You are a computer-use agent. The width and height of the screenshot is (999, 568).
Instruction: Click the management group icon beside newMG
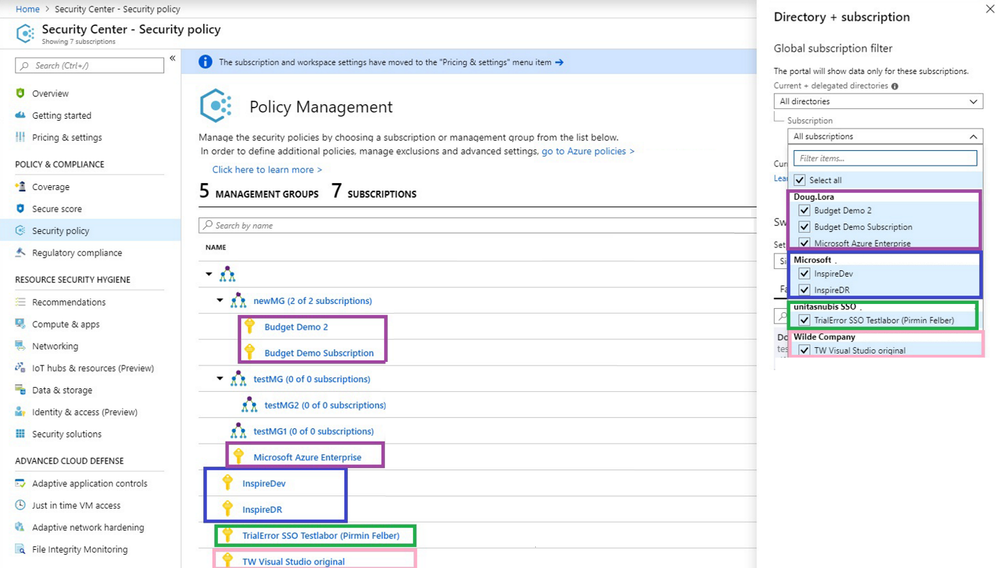tap(238, 301)
